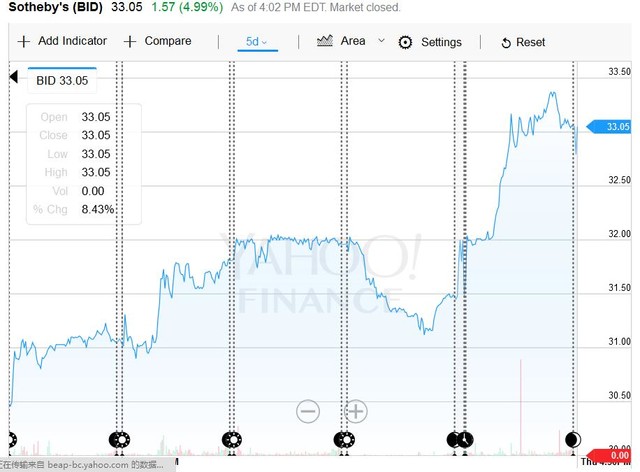Click the clock event marker on the timeline
This screenshot has height=472, width=640.
click(x=465, y=439)
